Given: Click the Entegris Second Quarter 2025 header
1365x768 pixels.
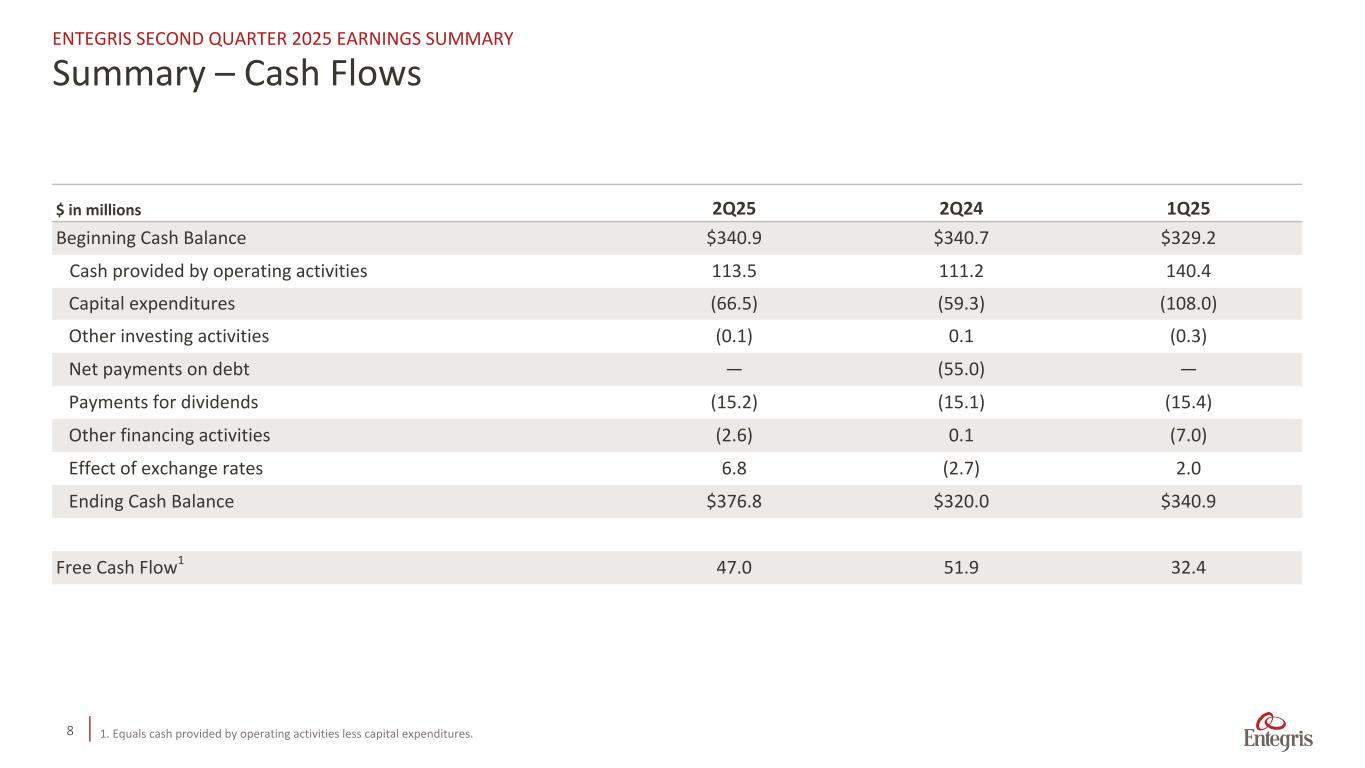Looking at the screenshot, I should 283,39.
